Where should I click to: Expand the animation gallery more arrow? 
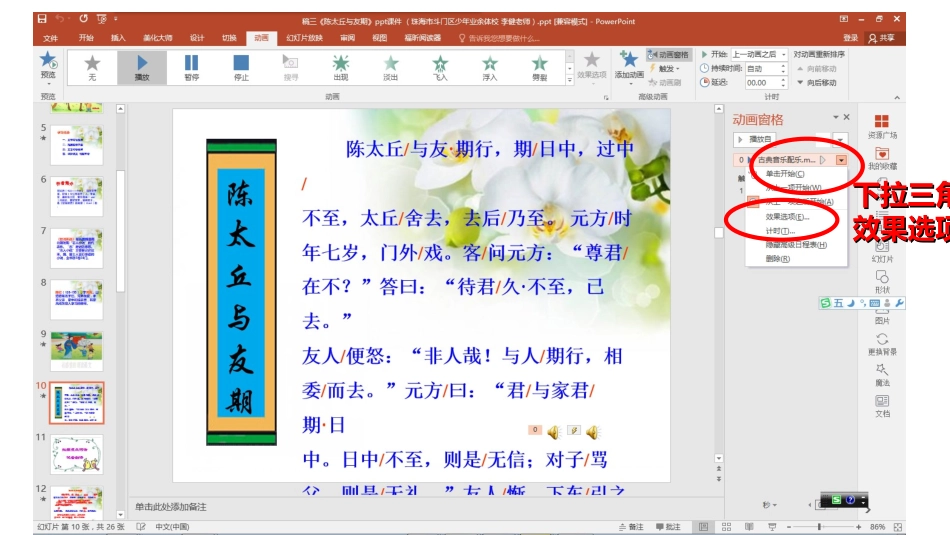pyautogui.click(x=570, y=80)
